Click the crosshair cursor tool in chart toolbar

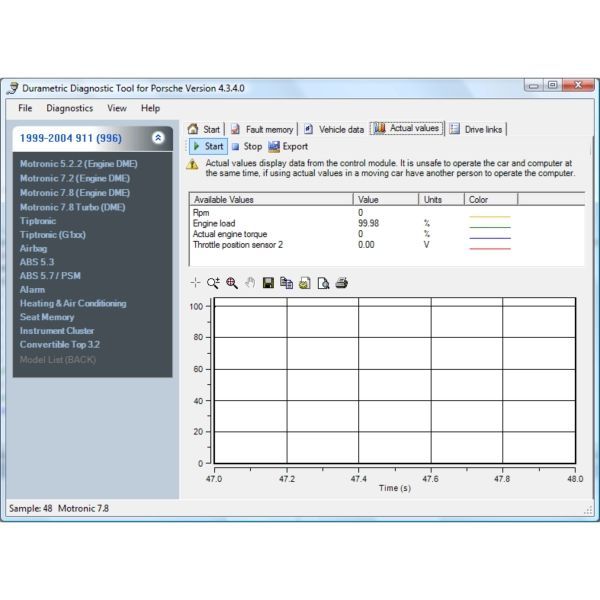click(x=196, y=283)
